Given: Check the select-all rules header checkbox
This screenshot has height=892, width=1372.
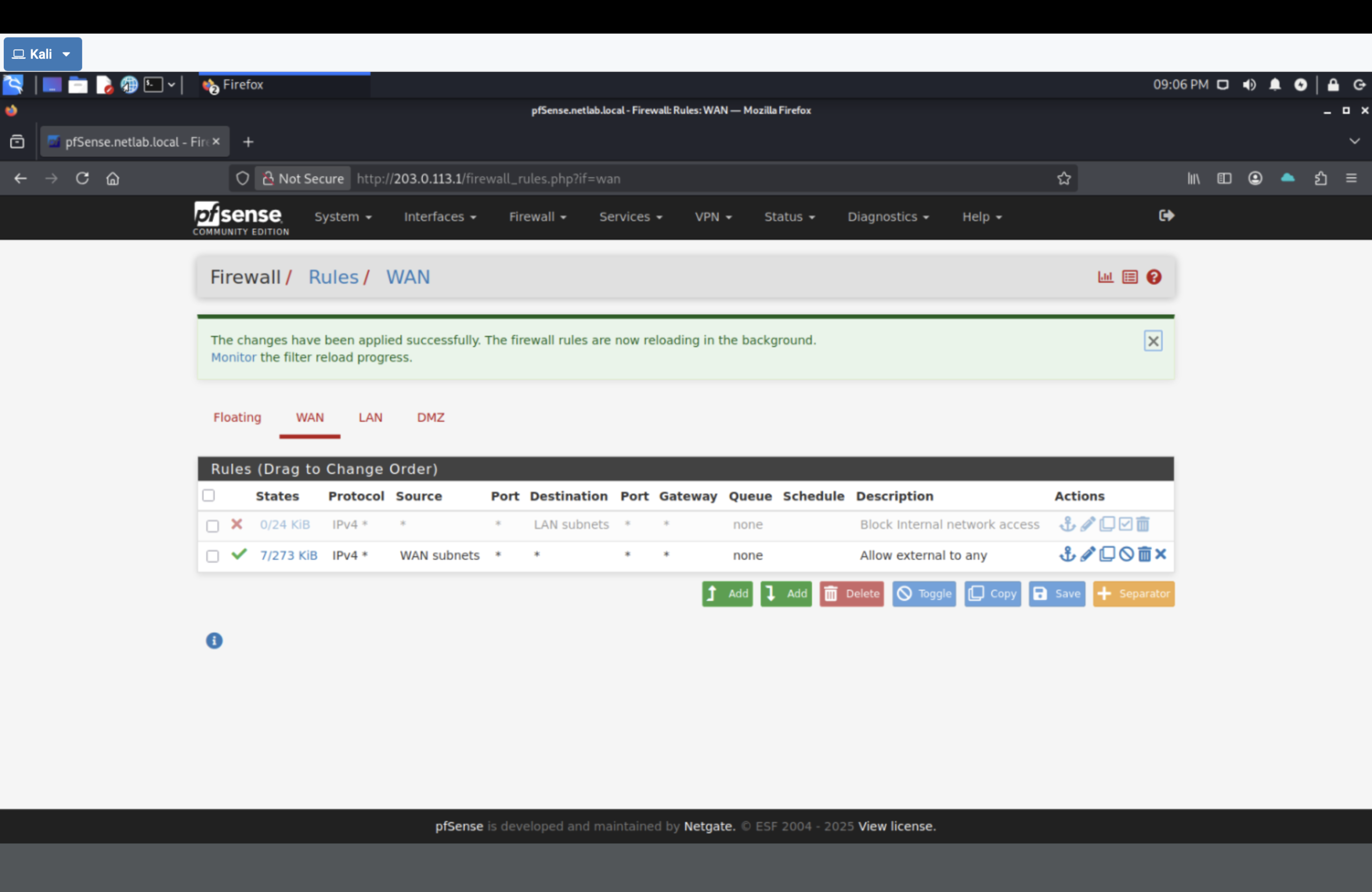Looking at the screenshot, I should click(208, 495).
